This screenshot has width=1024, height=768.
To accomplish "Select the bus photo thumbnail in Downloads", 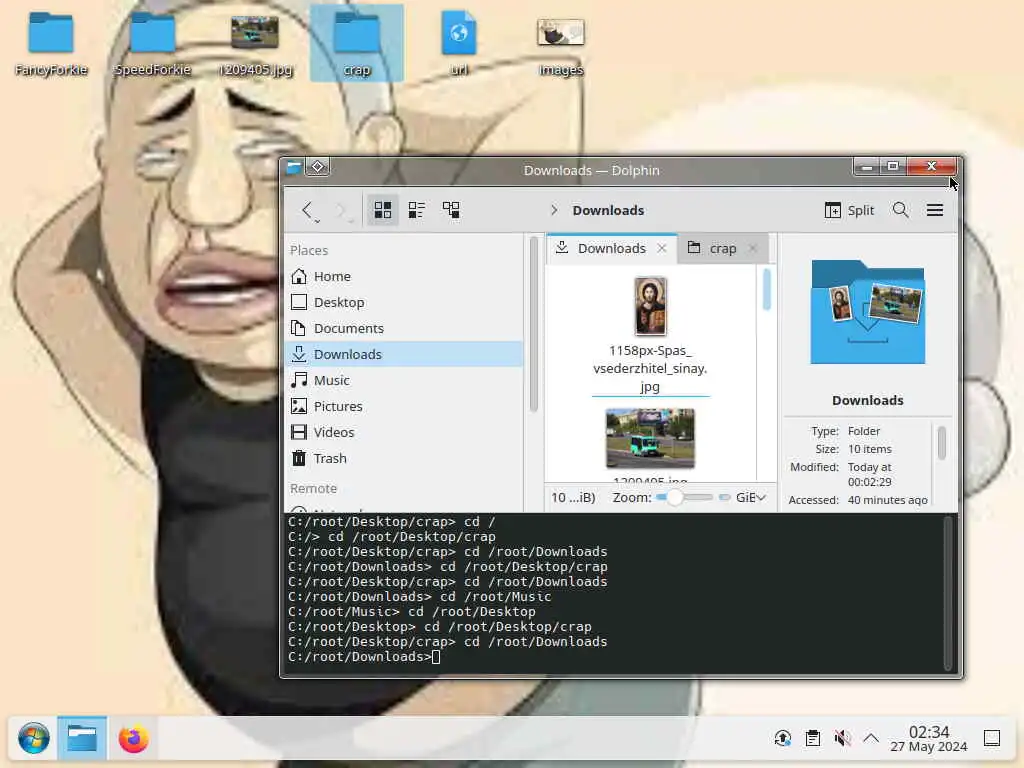I will tap(650, 438).
